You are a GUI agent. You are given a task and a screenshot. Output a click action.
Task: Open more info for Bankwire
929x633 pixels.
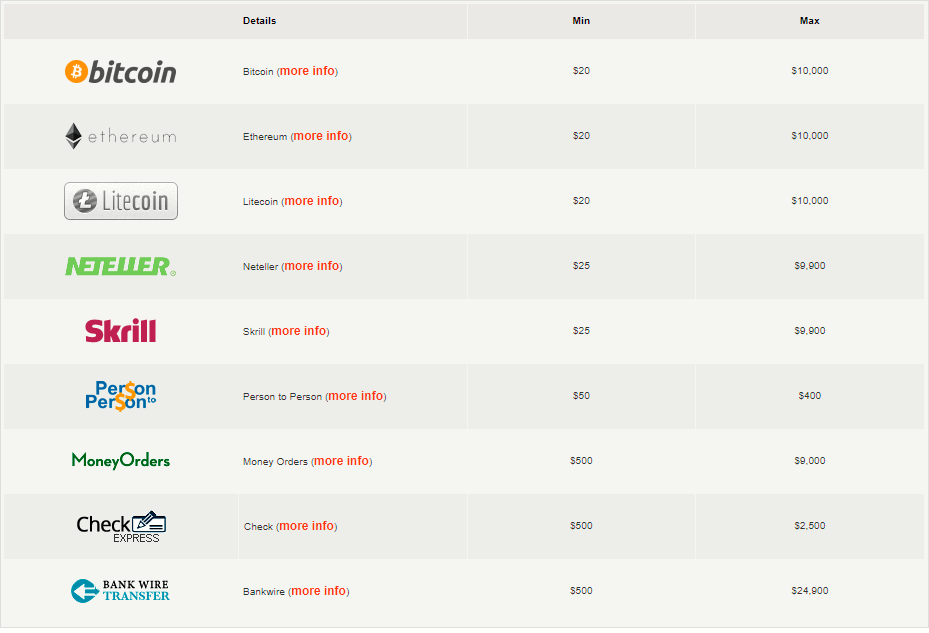318,591
